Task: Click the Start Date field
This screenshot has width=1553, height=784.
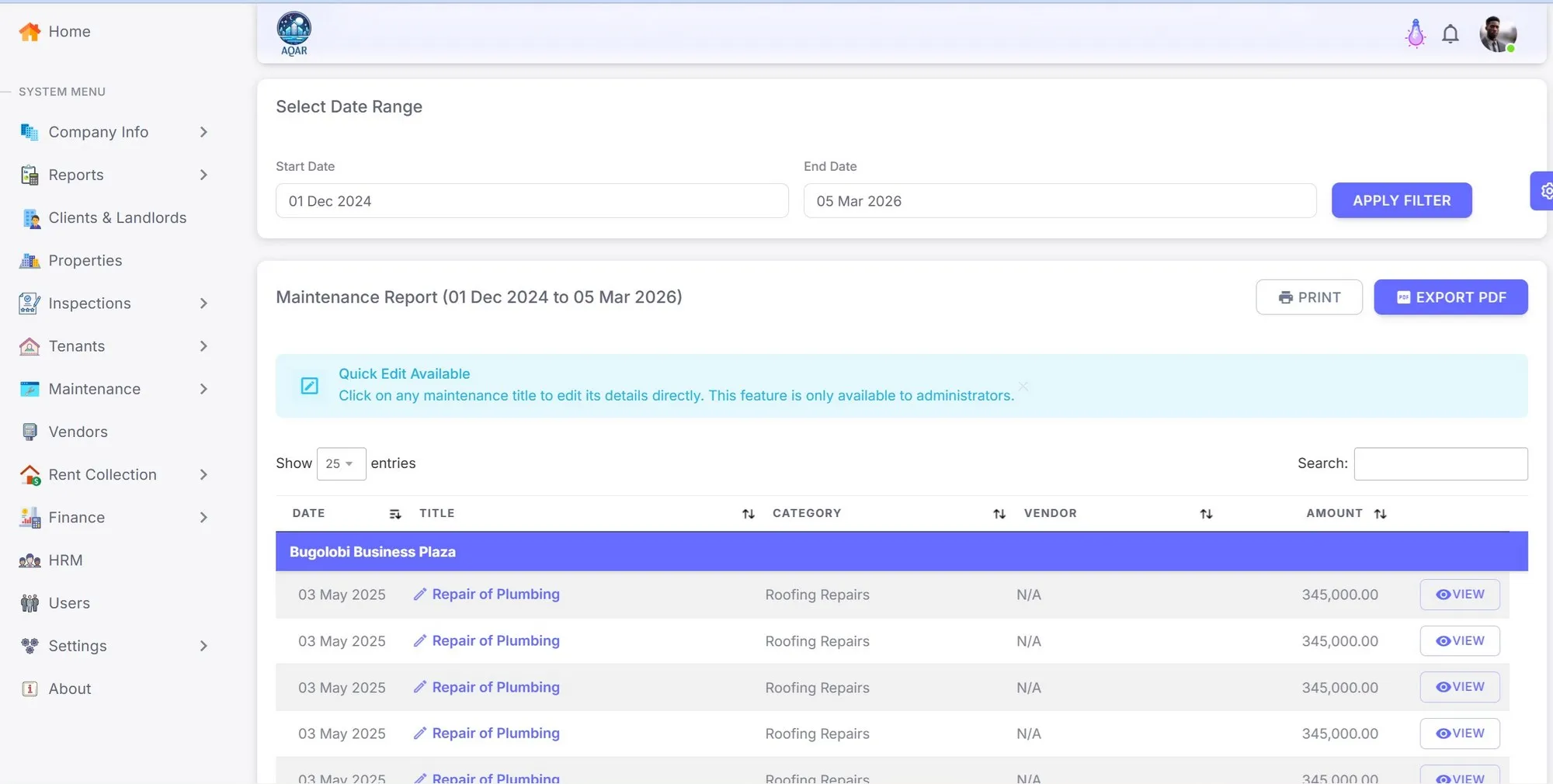Action: pos(532,201)
